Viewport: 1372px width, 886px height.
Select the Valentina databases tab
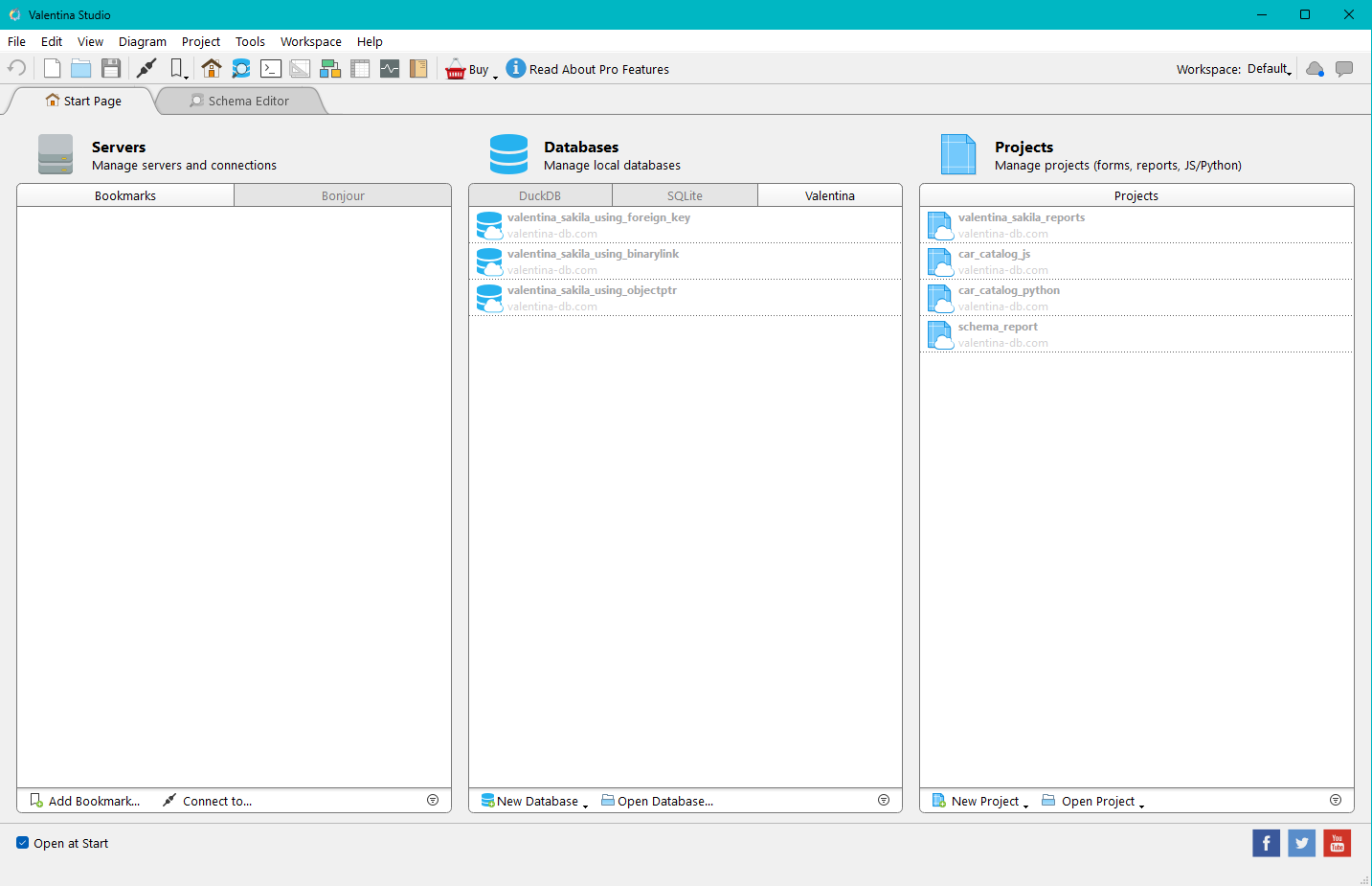point(830,195)
